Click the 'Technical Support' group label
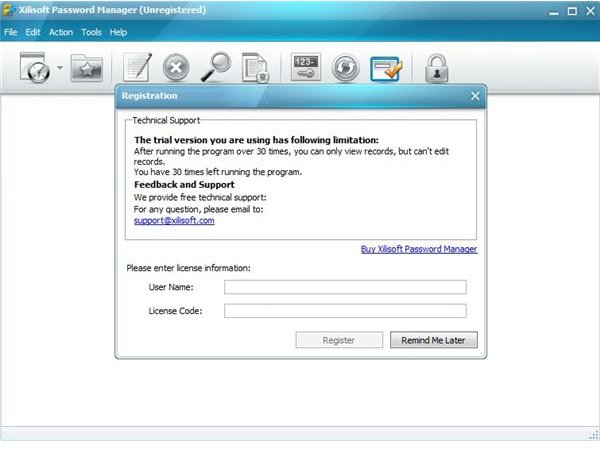 [166, 121]
